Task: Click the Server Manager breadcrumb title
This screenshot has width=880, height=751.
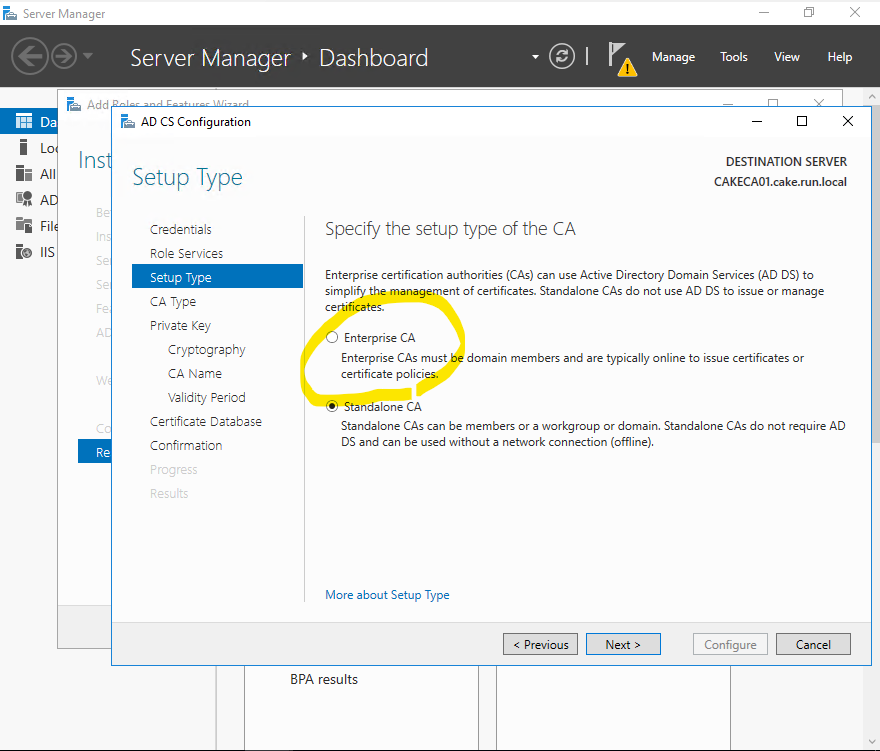Action: tap(210, 58)
